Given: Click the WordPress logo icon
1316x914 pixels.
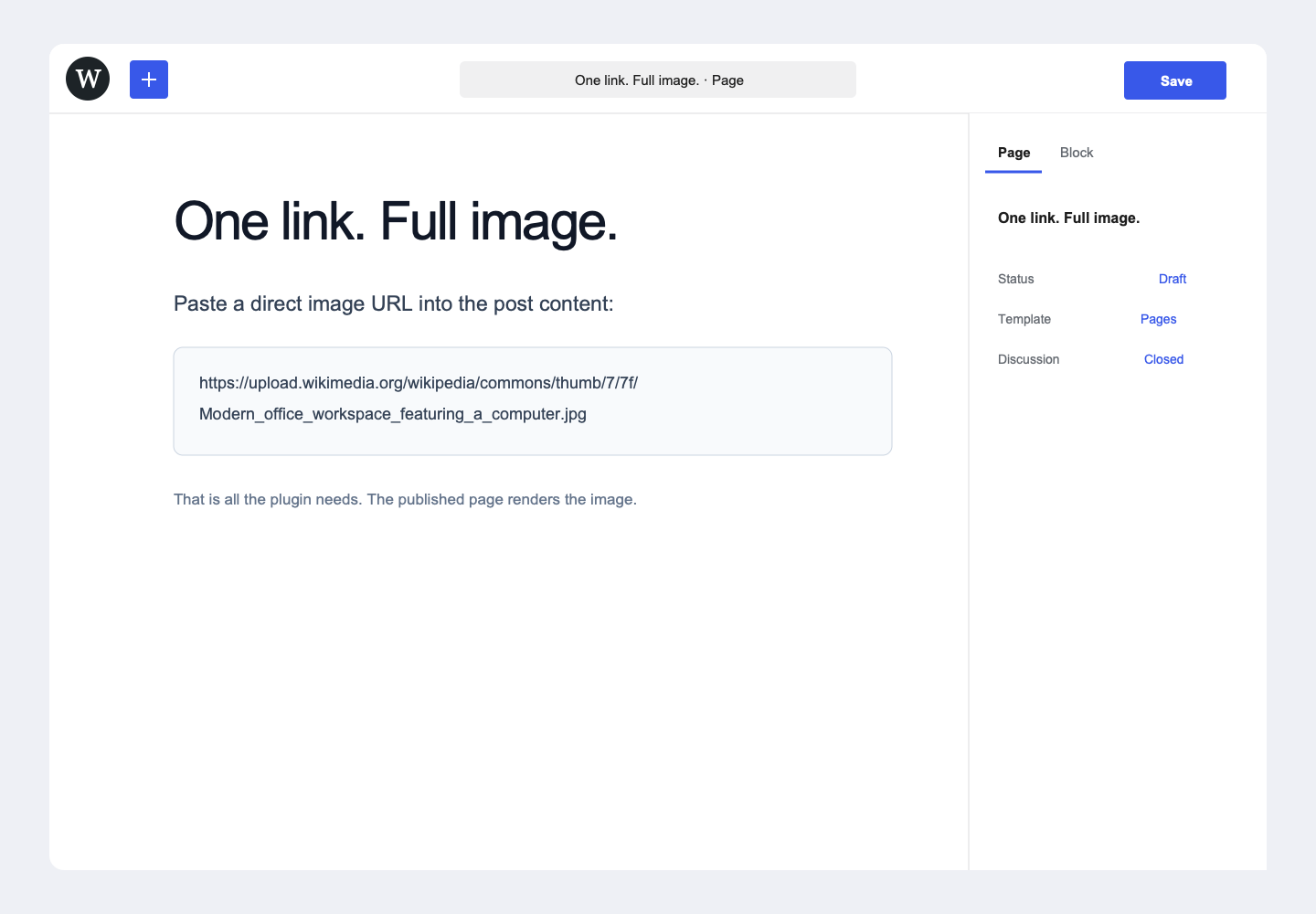Looking at the screenshot, I should [88, 79].
